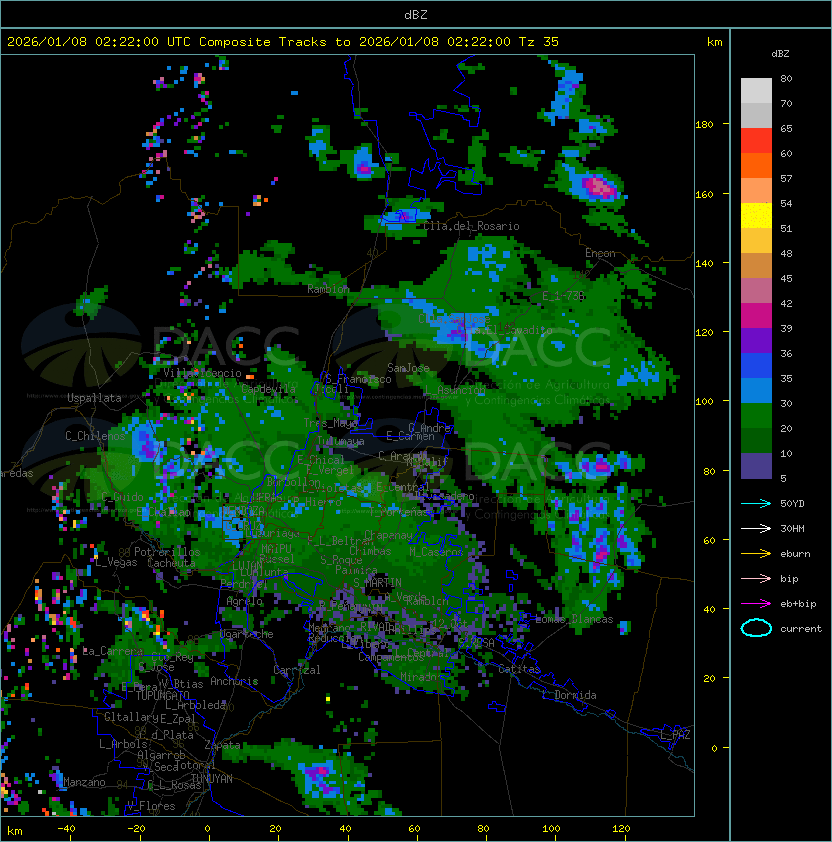Screen dimensions: 832x842
Task: Click the Anchoris place label
Action: click(234, 681)
